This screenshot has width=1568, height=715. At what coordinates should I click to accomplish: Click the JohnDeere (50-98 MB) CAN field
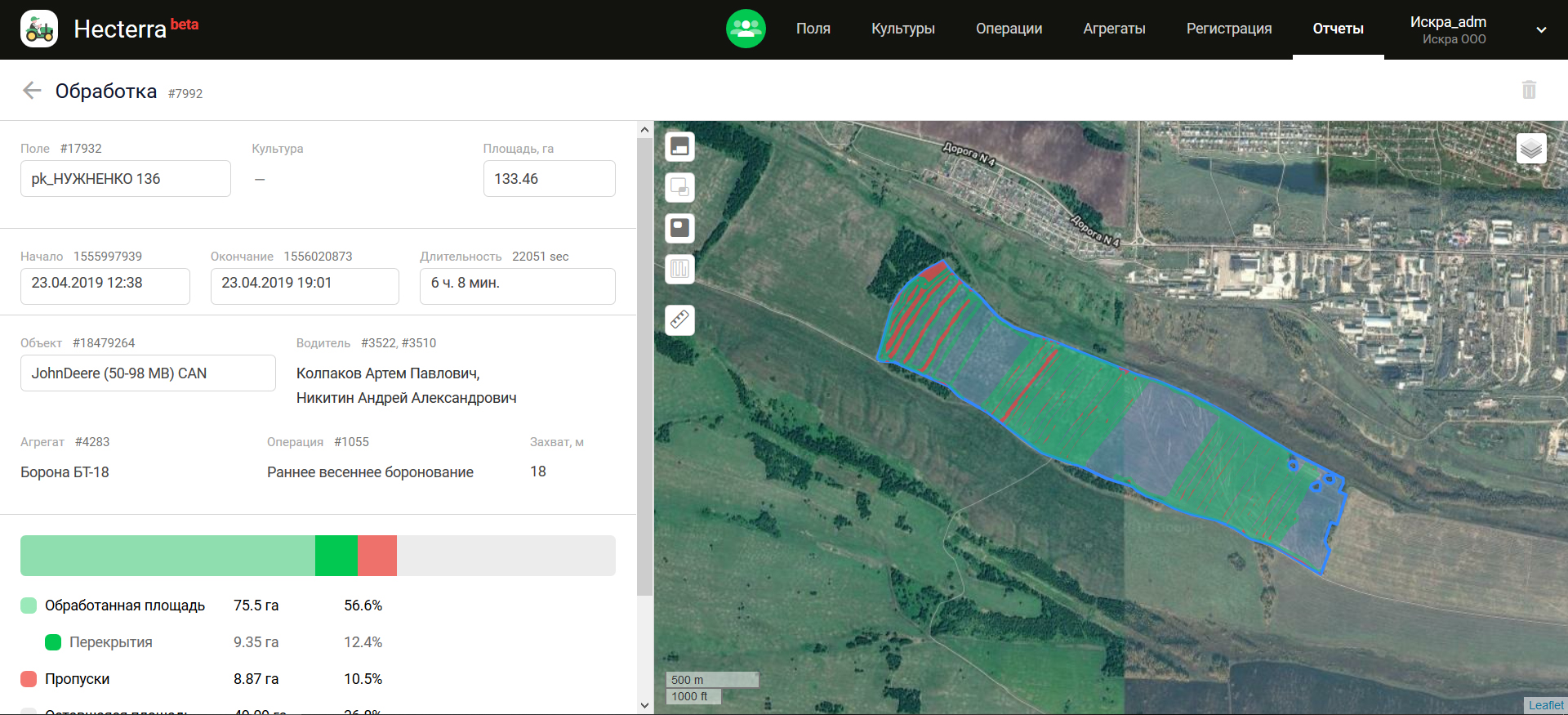coord(148,373)
